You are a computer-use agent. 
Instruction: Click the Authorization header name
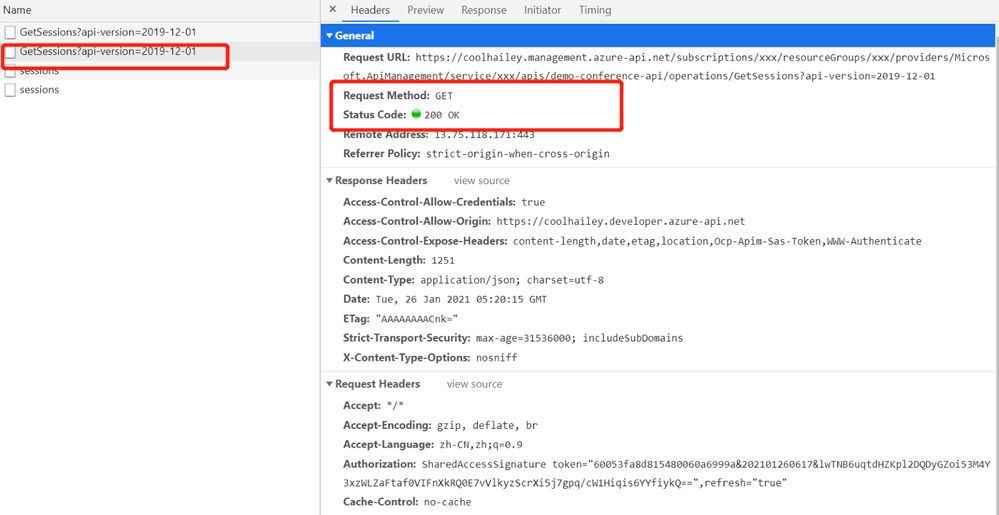(x=379, y=463)
